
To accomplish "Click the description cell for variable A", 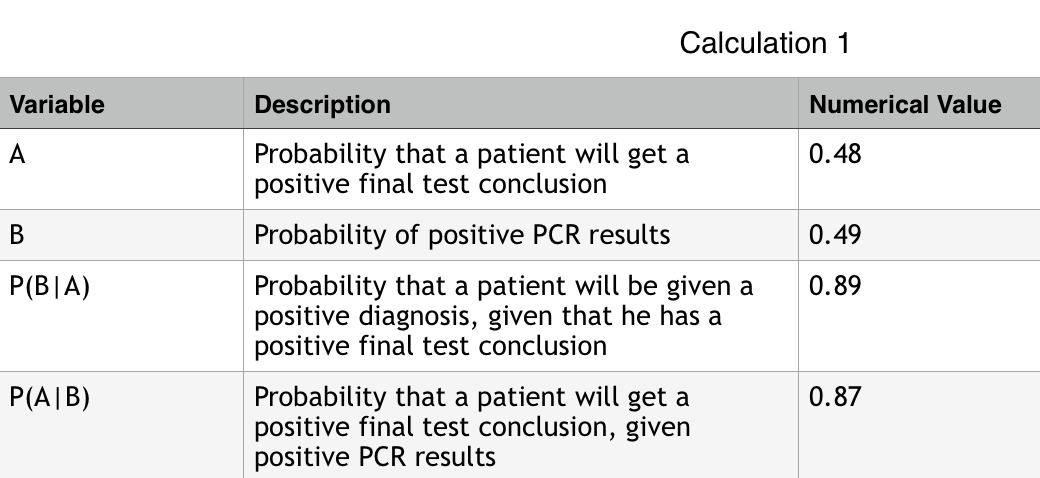I will coord(471,170).
